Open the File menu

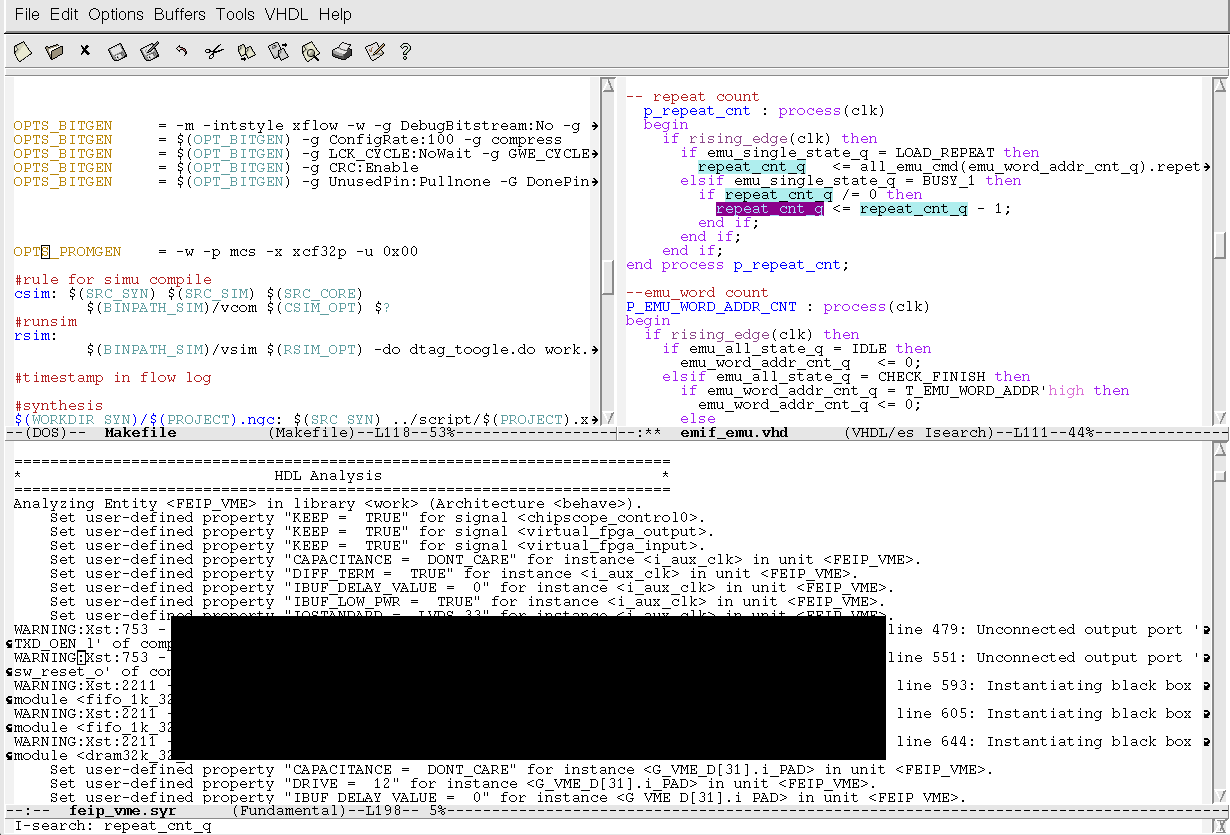click(x=27, y=14)
